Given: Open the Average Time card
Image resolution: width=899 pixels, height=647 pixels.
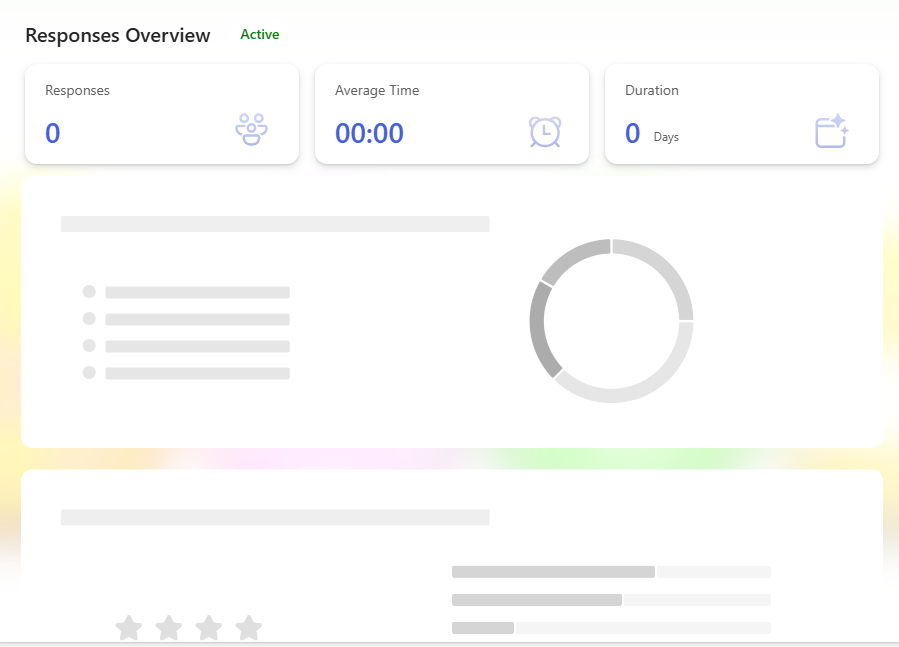Looking at the screenshot, I should click(x=452, y=114).
